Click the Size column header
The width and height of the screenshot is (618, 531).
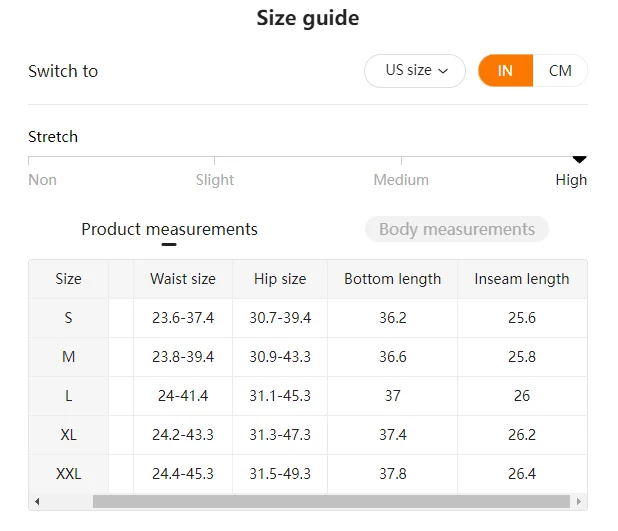69,279
